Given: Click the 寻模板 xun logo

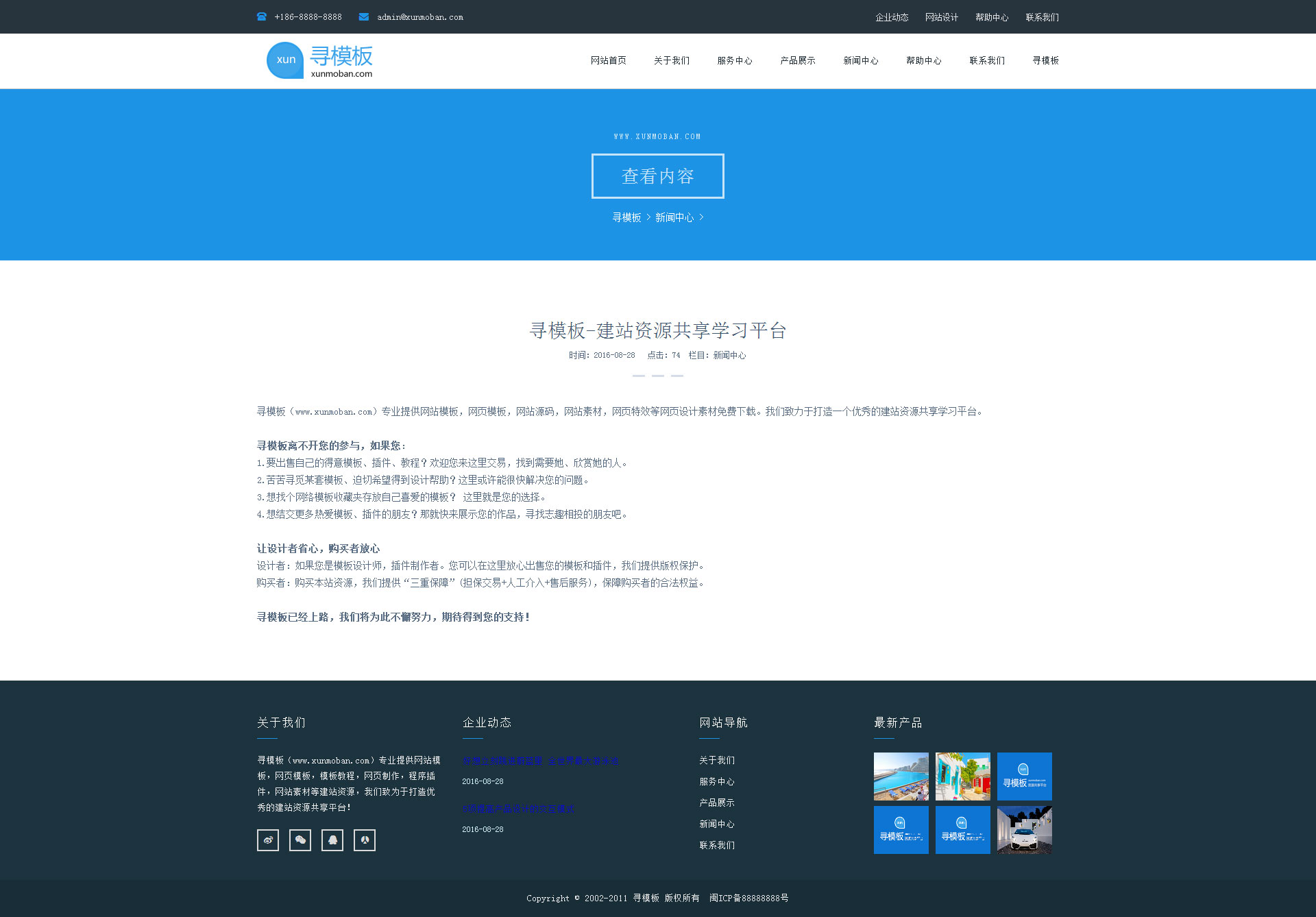Looking at the screenshot, I should 320,60.
